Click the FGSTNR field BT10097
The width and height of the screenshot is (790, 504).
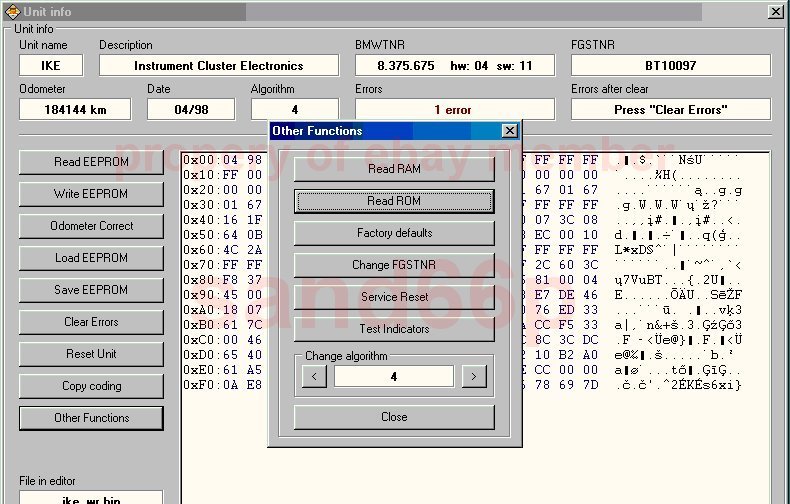(x=671, y=66)
